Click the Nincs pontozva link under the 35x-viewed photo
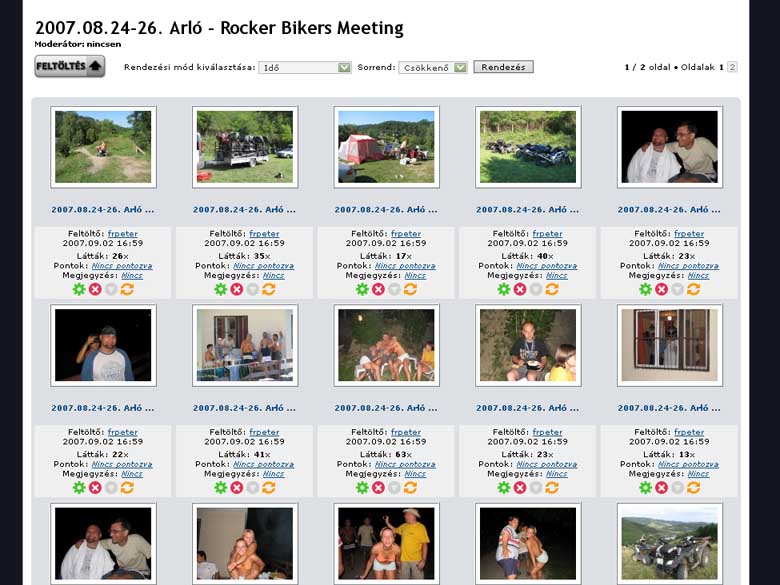Viewport: 780px width, 585px height. click(x=264, y=266)
